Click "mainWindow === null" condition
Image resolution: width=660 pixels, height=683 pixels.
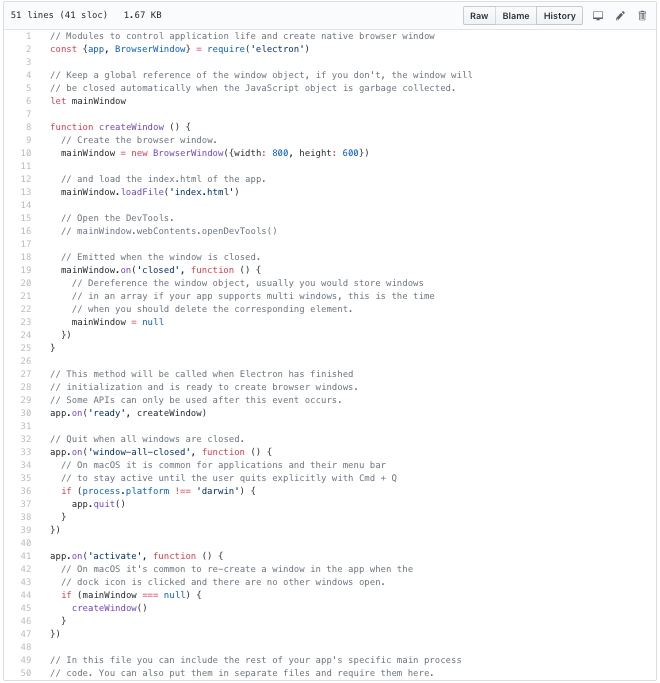point(134,595)
